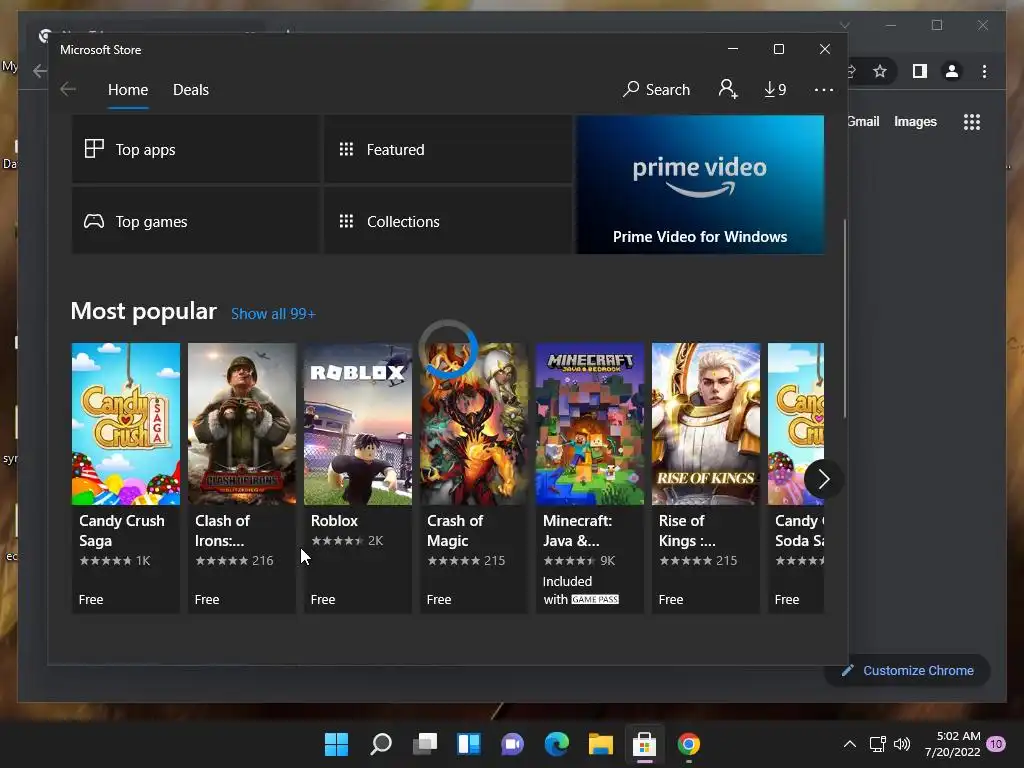Click the Collections dots grid icon
The width and height of the screenshot is (1024, 768).
tap(346, 221)
